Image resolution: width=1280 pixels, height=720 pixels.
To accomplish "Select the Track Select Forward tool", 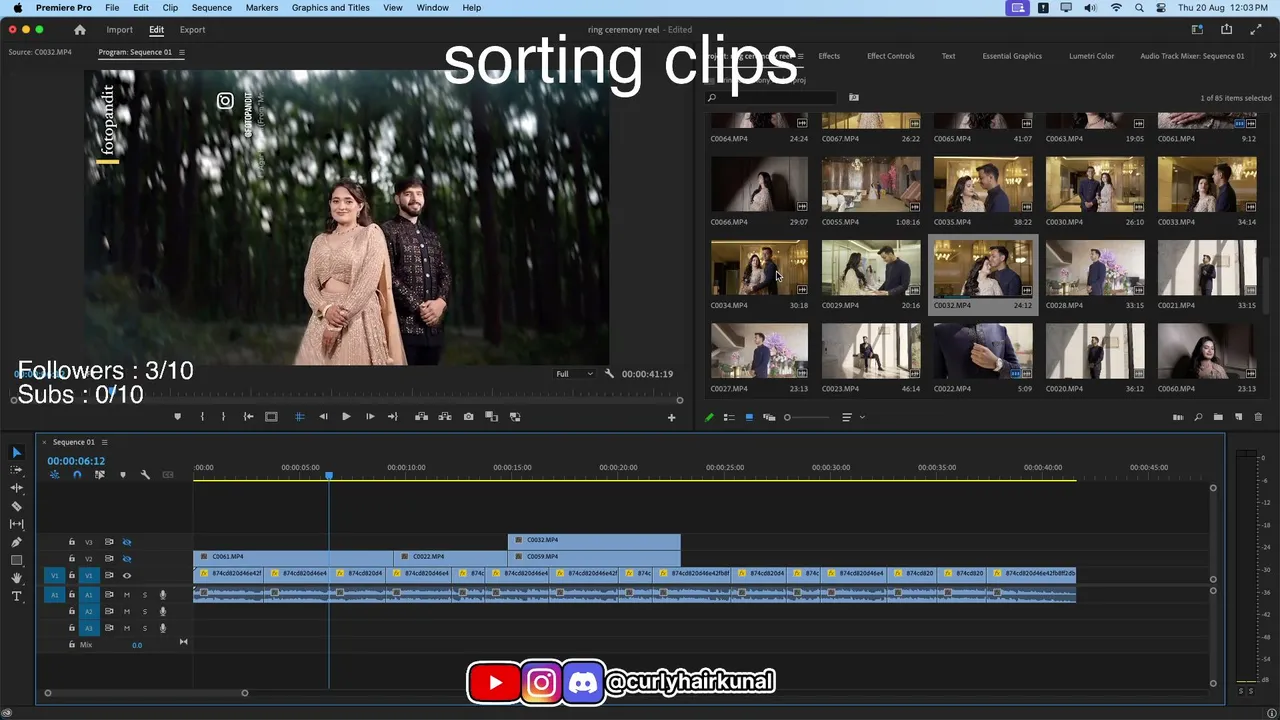I will click(x=16, y=470).
